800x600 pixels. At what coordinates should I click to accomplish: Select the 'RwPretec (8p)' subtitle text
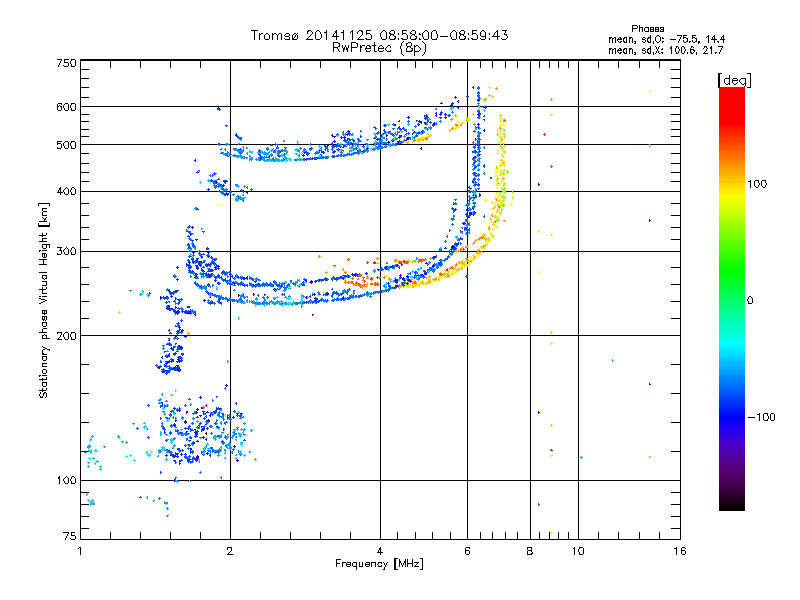[x=379, y=48]
